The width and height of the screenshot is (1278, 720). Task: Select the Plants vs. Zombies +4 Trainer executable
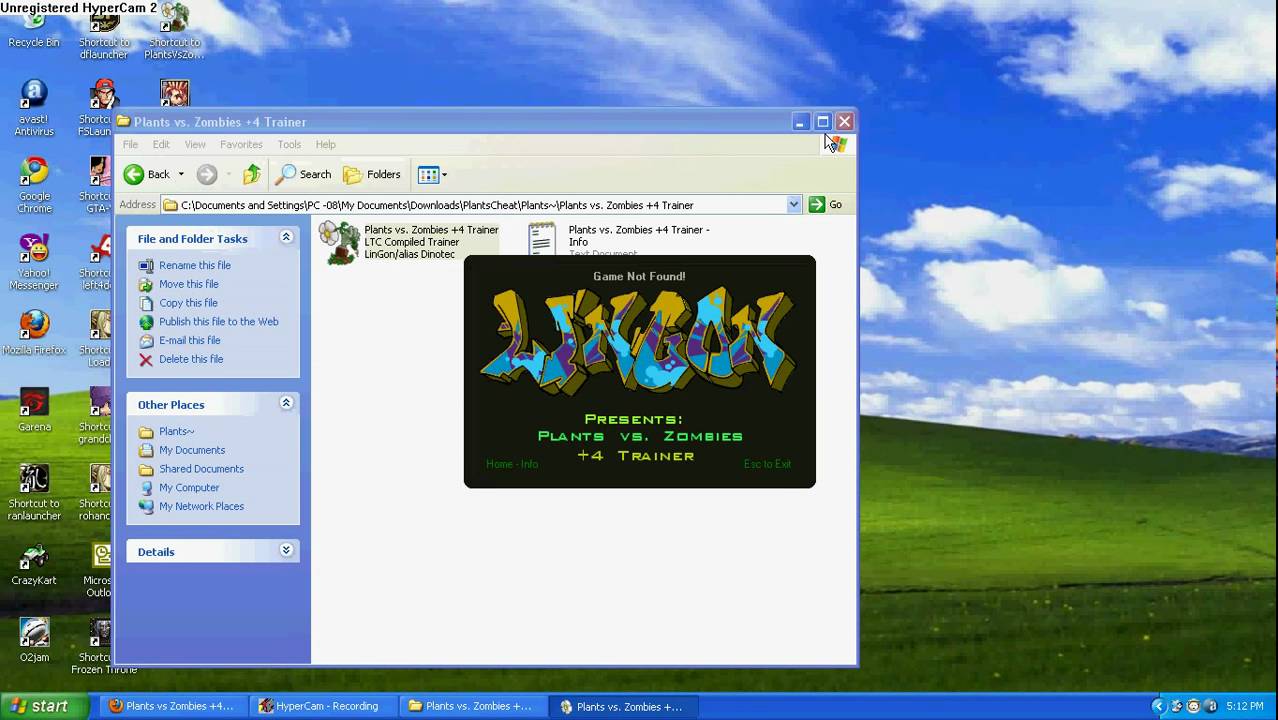pos(409,242)
